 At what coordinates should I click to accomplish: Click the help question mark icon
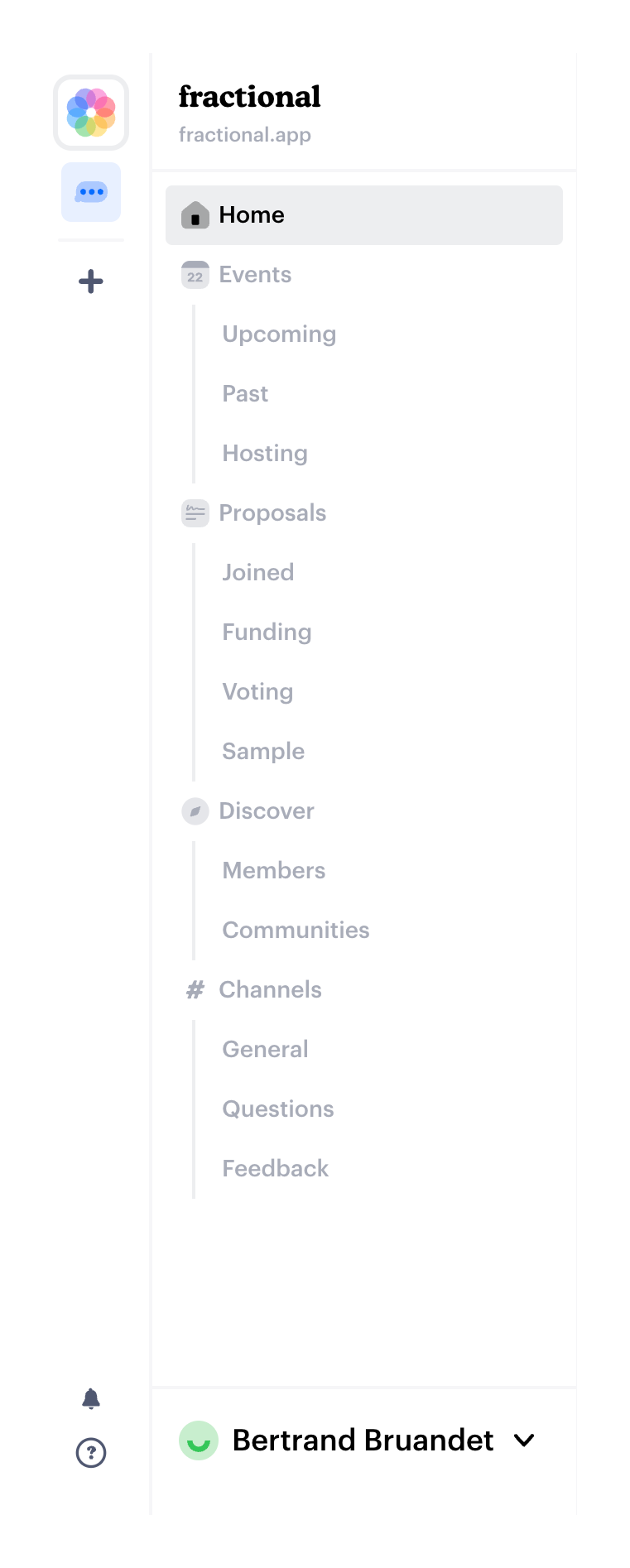91,1452
